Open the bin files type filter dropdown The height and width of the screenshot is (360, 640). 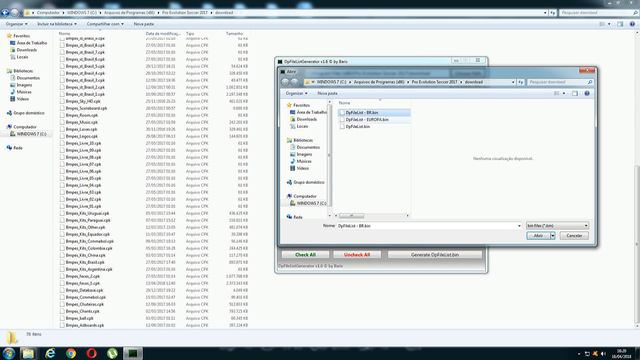point(557,225)
